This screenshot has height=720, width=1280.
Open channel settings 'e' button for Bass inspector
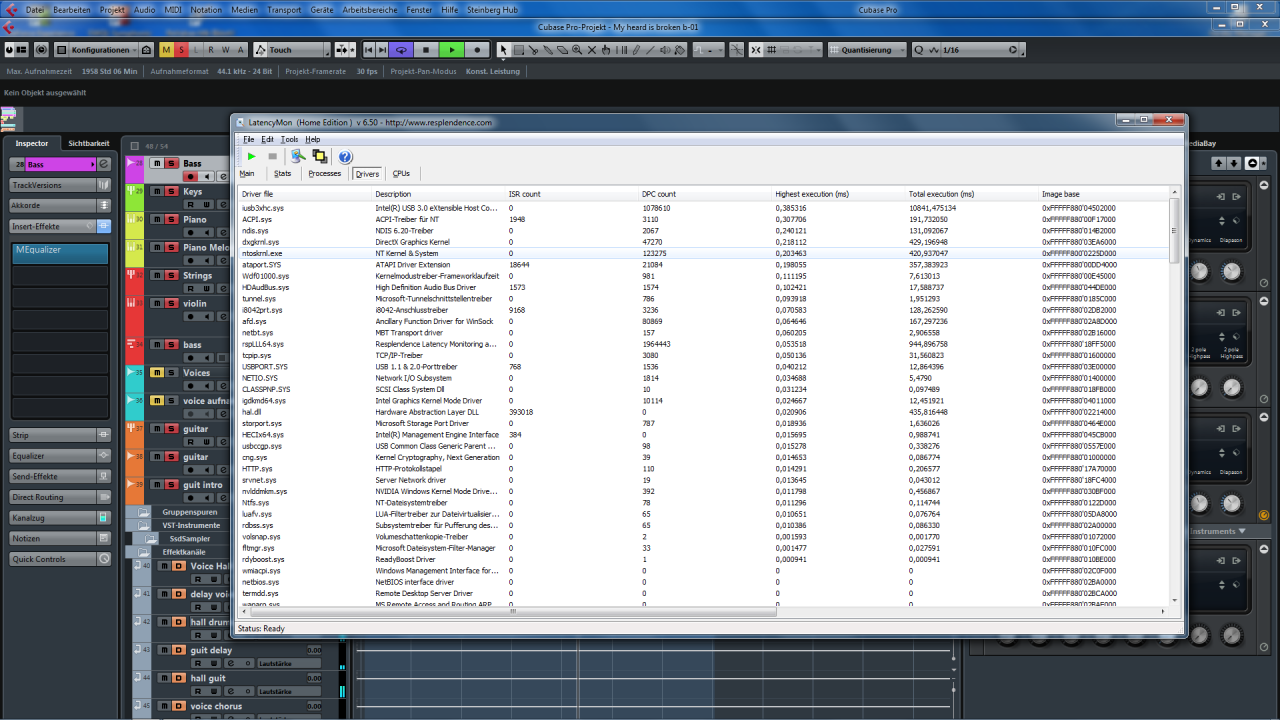click(x=103, y=164)
